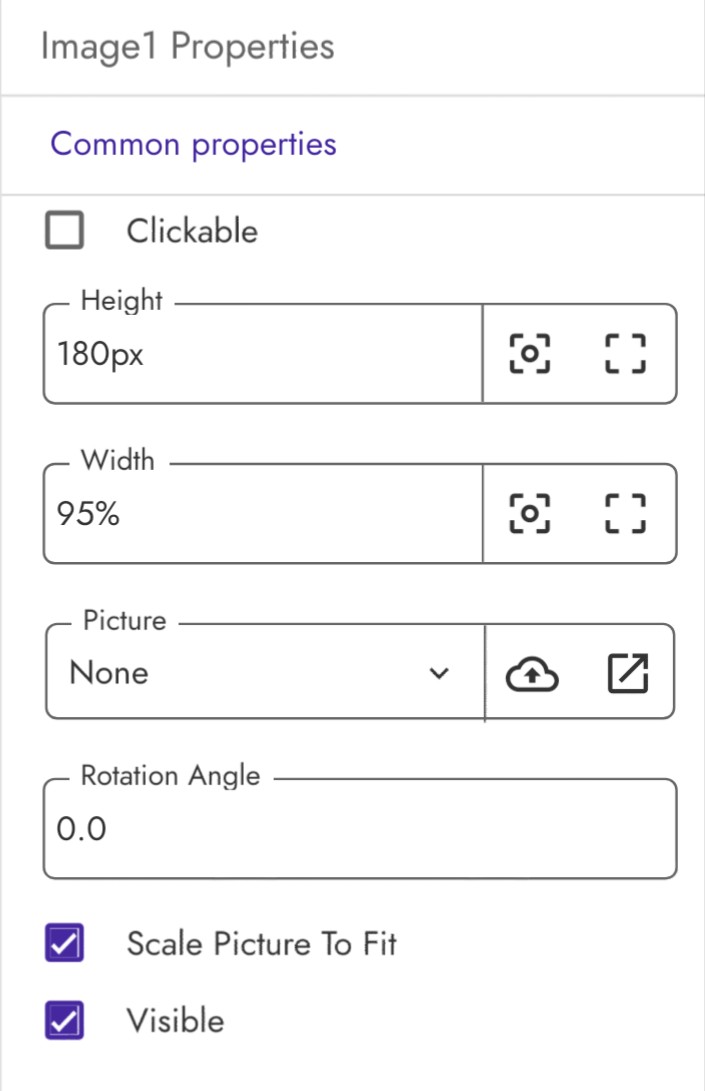Collapse the Common properties section
The width and height of the screenshot is (705, 1091).
[193, 144]
